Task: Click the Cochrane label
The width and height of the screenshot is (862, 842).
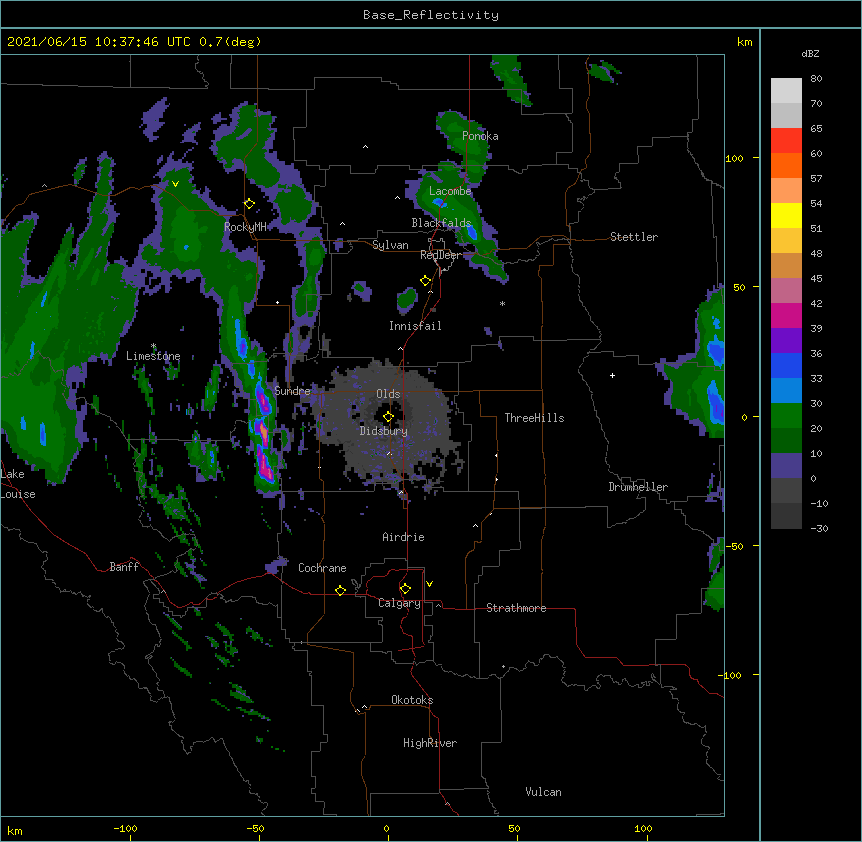Action: point(322,568)
